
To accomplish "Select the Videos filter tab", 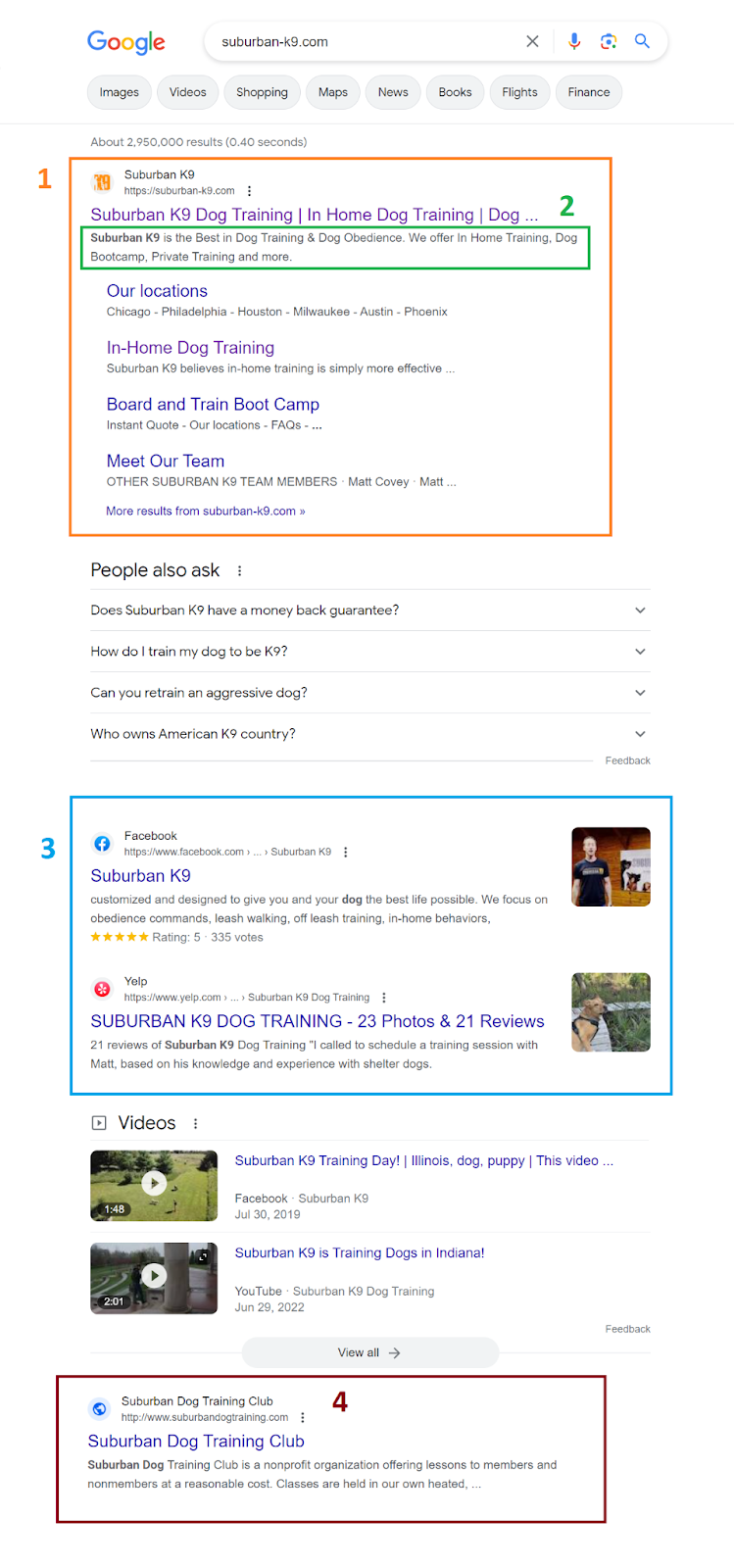I will click(x=188, y=92).
